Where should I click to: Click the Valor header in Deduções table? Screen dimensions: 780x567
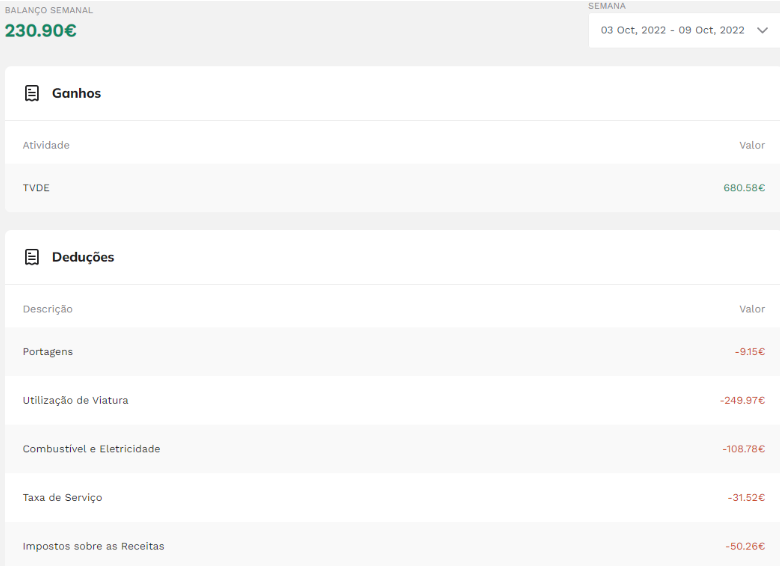click(752, 309)
